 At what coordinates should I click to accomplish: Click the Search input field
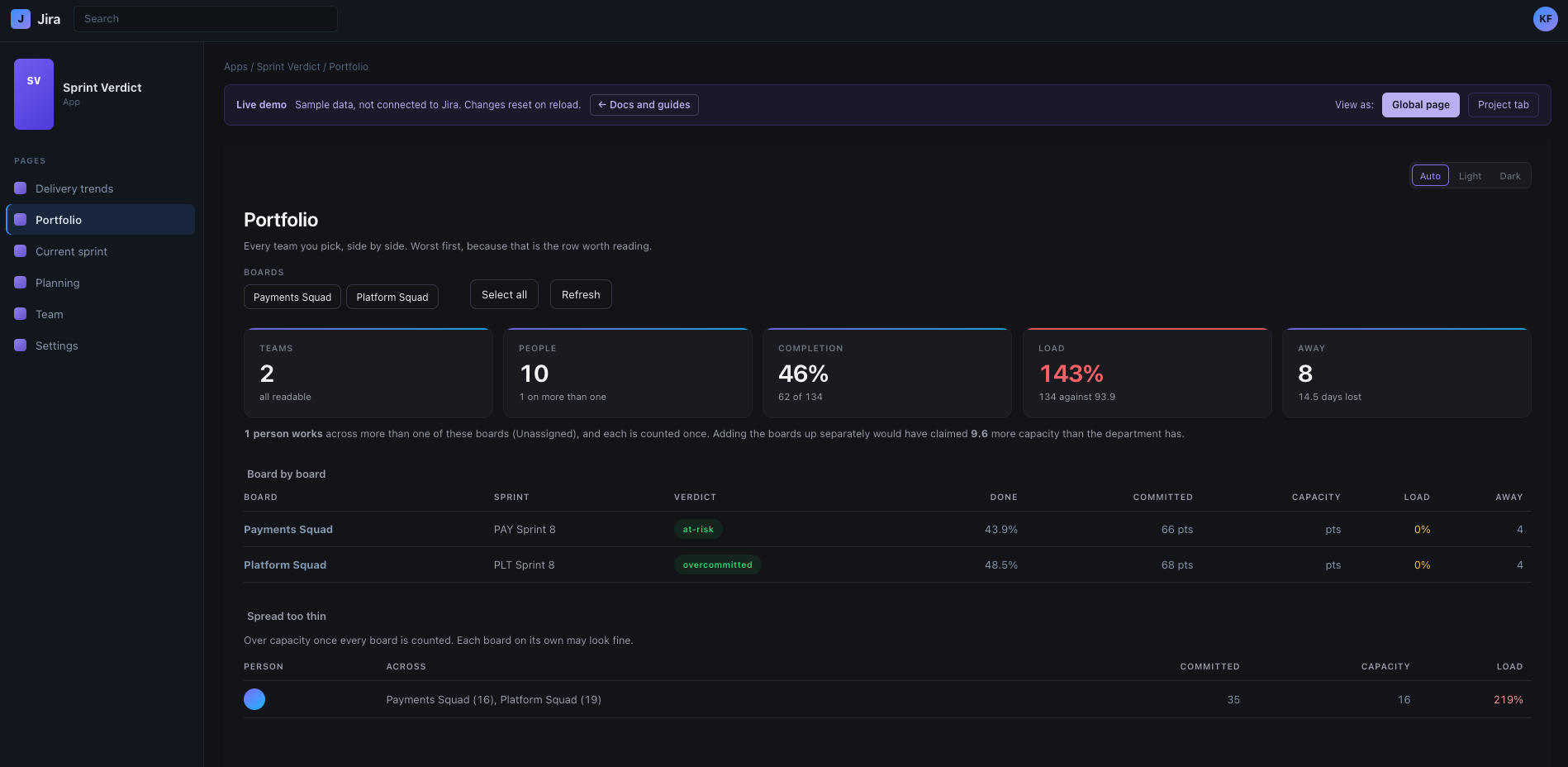(206, 19)
